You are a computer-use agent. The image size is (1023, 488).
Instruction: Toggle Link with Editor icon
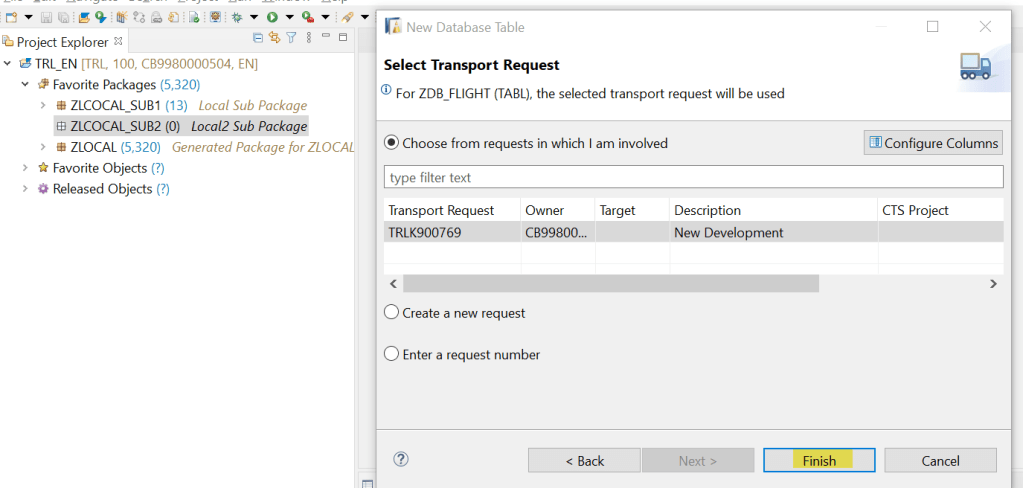point(274,38)
